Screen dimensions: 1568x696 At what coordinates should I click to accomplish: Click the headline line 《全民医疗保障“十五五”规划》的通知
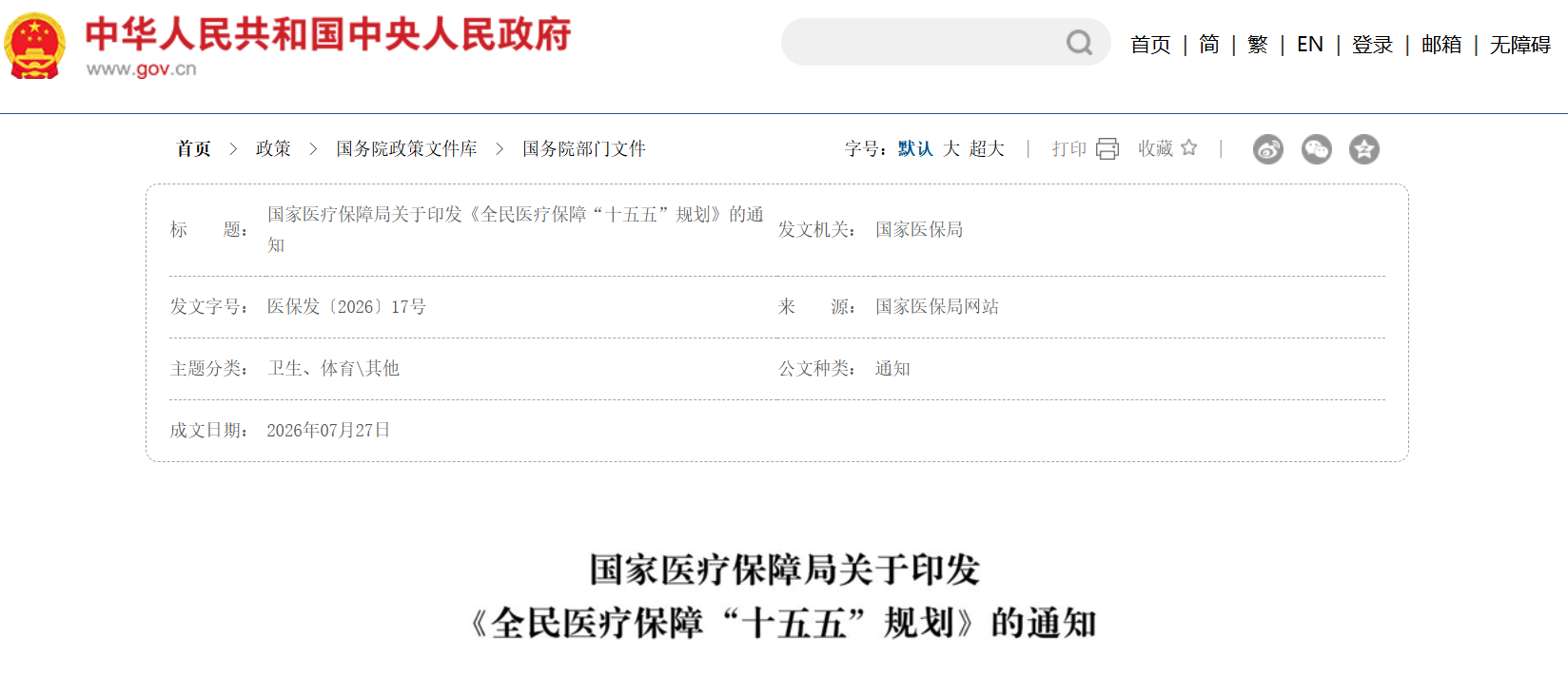pyautogui.click(x=784, y=623)
